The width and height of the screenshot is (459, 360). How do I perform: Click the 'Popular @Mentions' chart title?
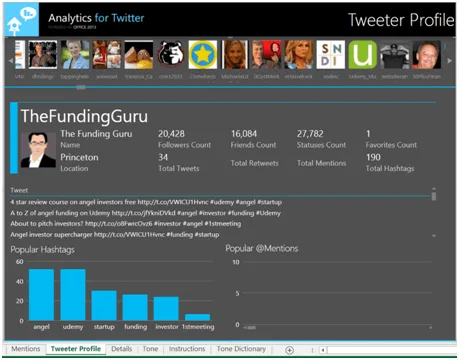pyautogui.click(x=262, y=248)
